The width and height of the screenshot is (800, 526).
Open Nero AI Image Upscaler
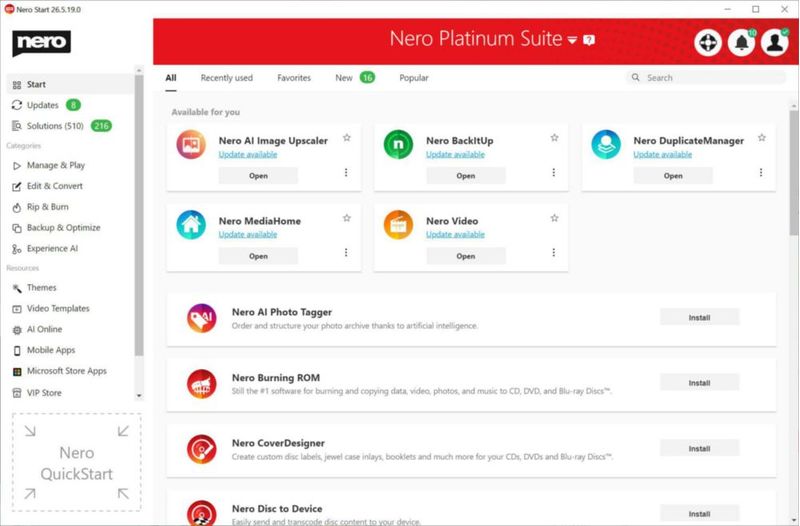pos(258,176)
